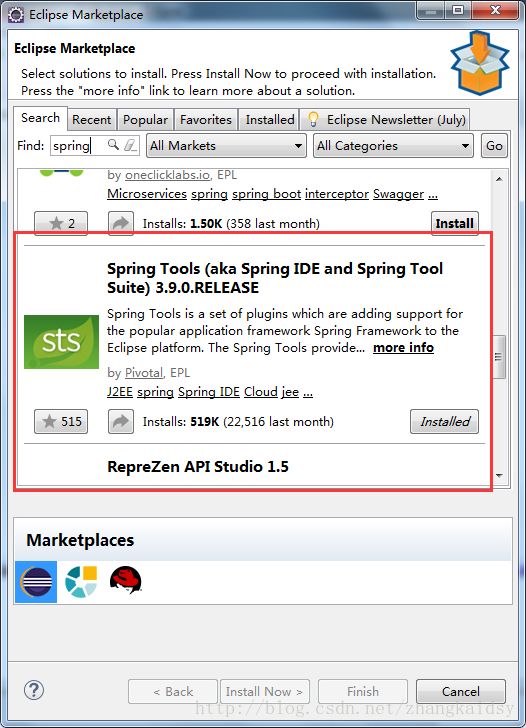The image size is (526, 728).
Task: Click the Spring Tools 3.9.0.RELEASE title
Action: pyautogui.click(x=275, y=278)
